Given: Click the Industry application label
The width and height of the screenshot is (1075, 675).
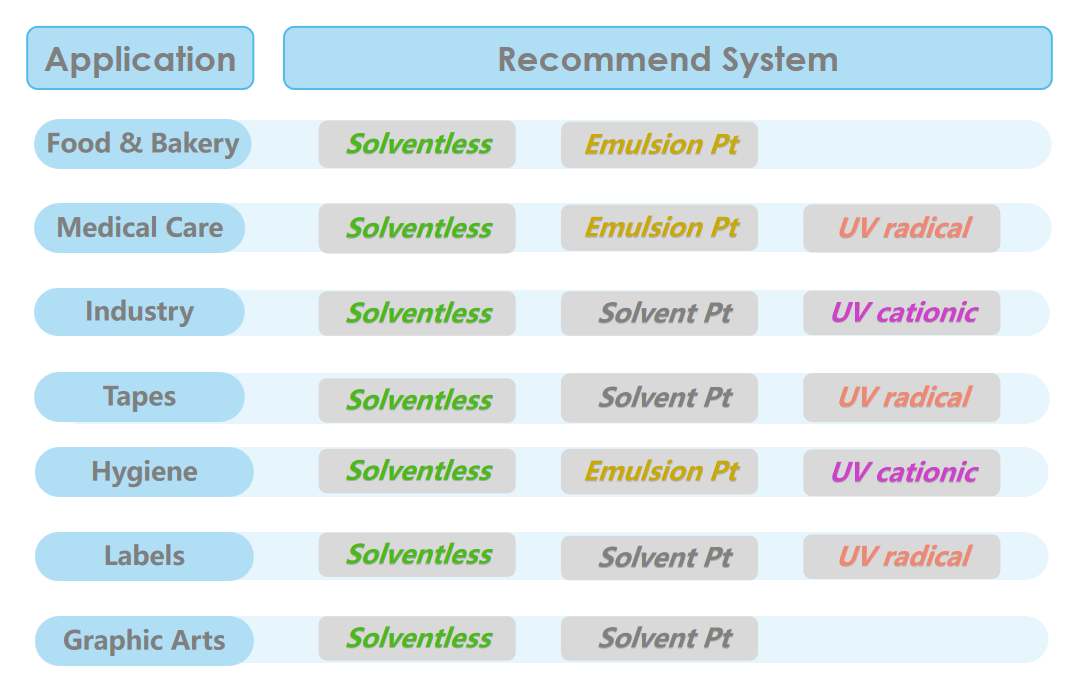Looking at the screenshot, I should 139,312.
